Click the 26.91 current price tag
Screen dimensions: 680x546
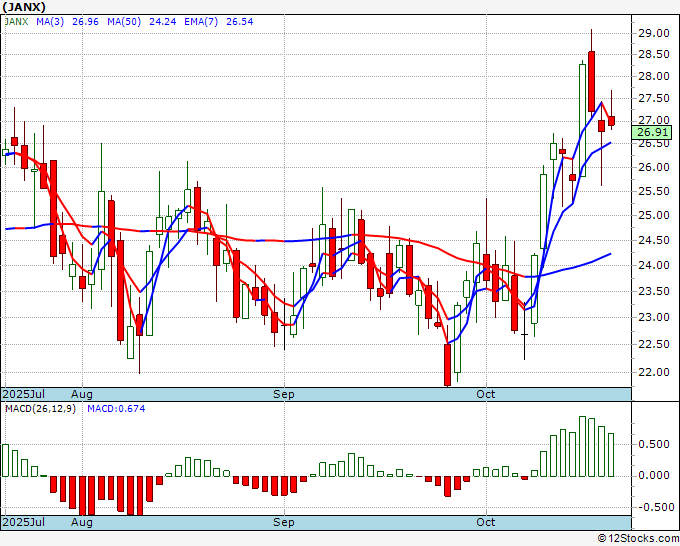(651, 132)
